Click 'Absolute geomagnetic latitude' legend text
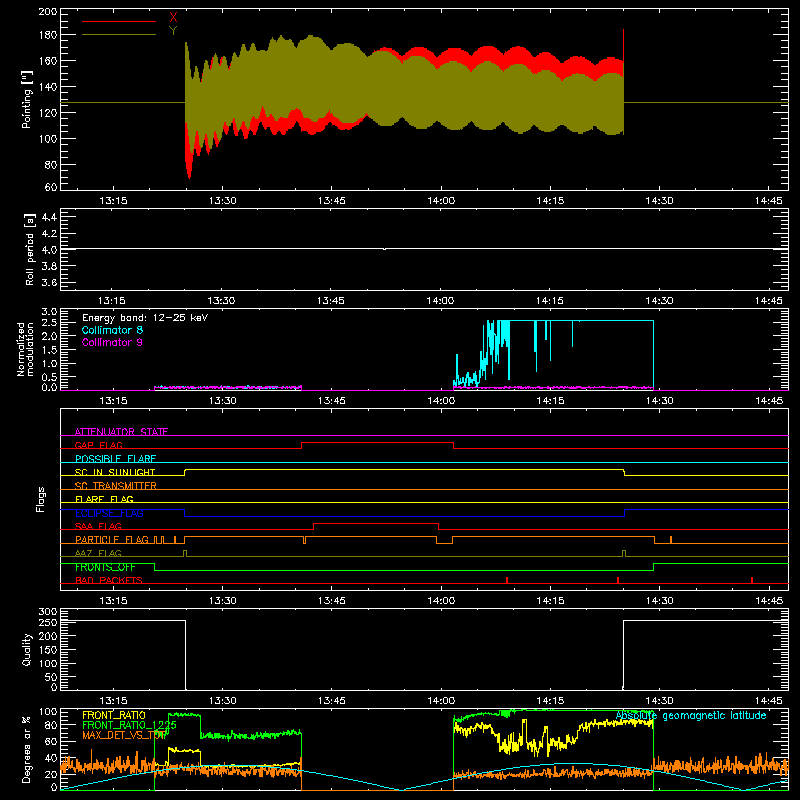The height and width of the screenshot is (800, 800). (691, 715)
